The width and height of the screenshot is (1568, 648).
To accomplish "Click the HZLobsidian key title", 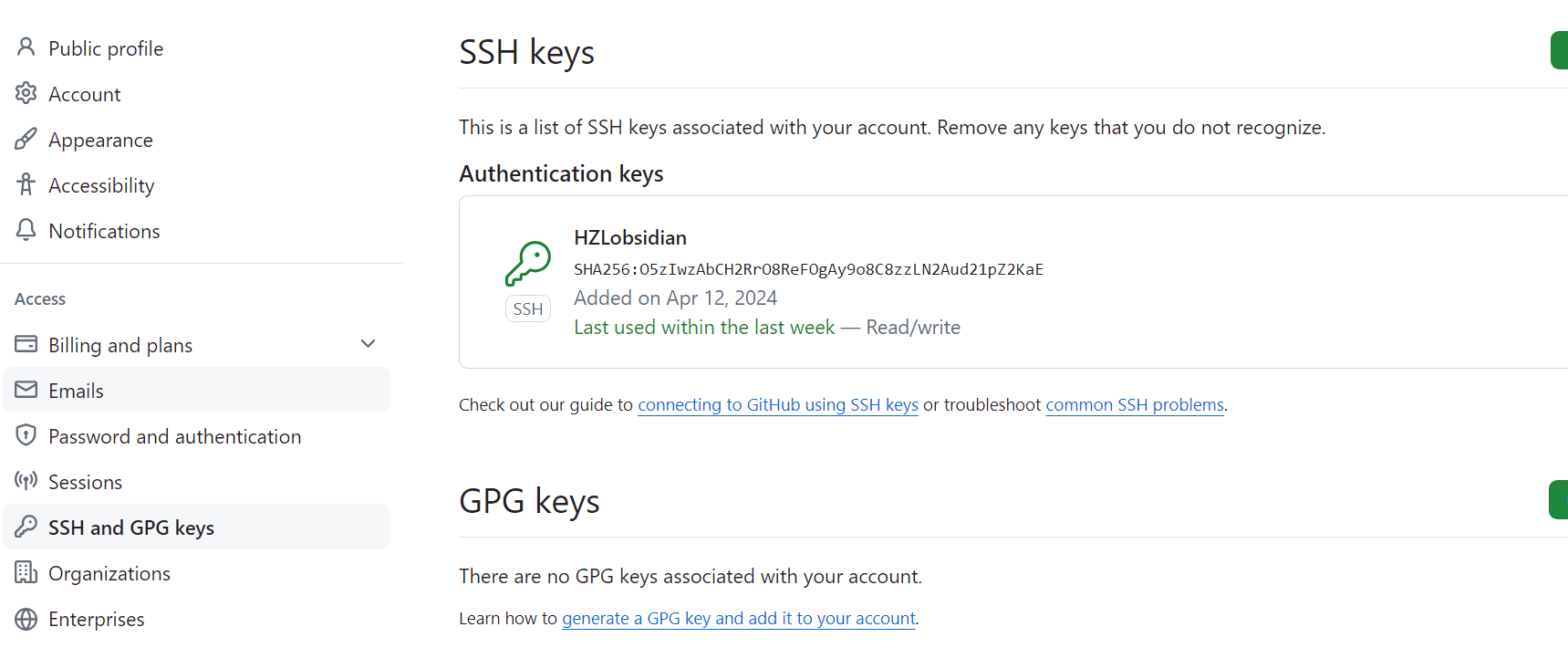I will pyautogui.click(x=630, y=237).
